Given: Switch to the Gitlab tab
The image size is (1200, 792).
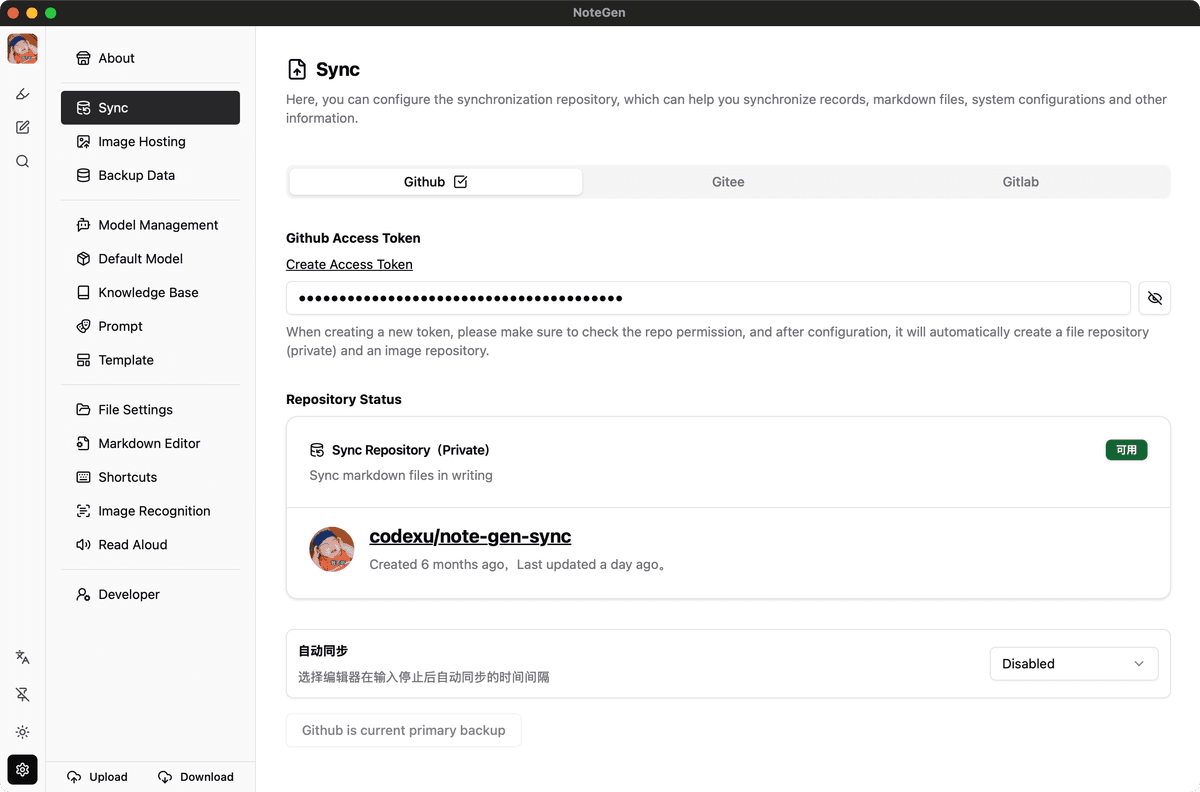Looking at the screenshot, I should (1020, 182).
